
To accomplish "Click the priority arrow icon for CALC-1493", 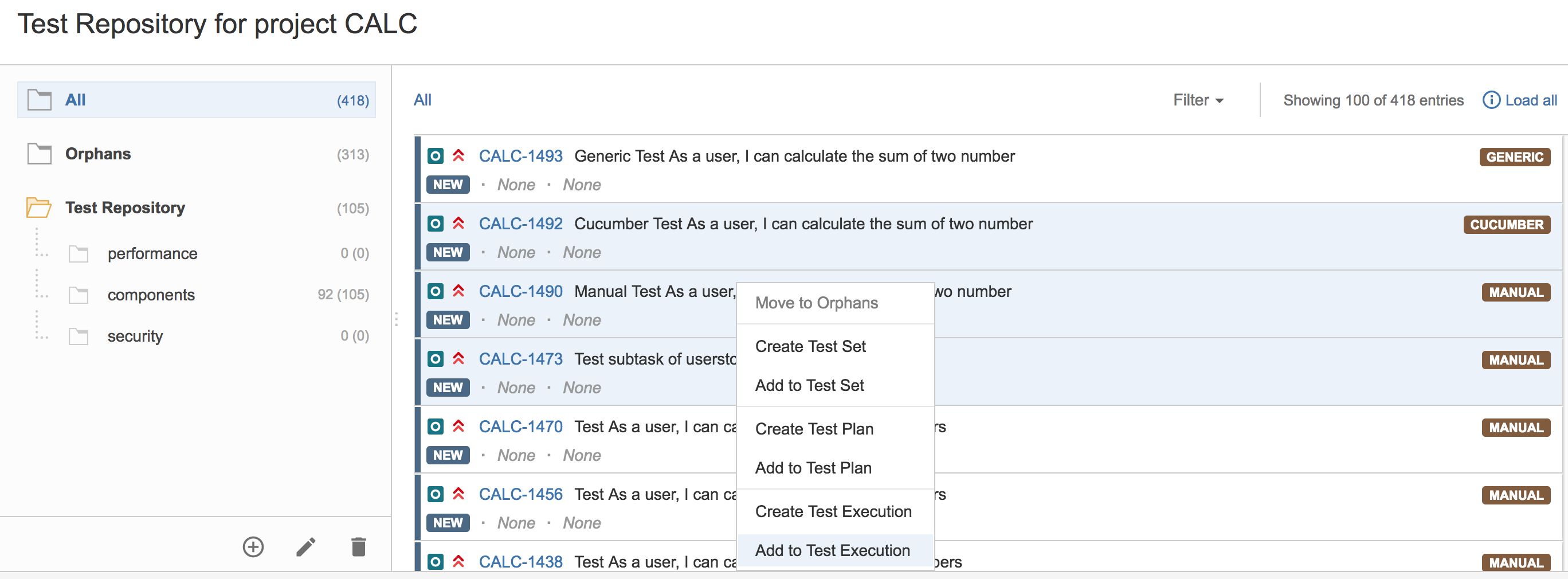I will (458, 156).
